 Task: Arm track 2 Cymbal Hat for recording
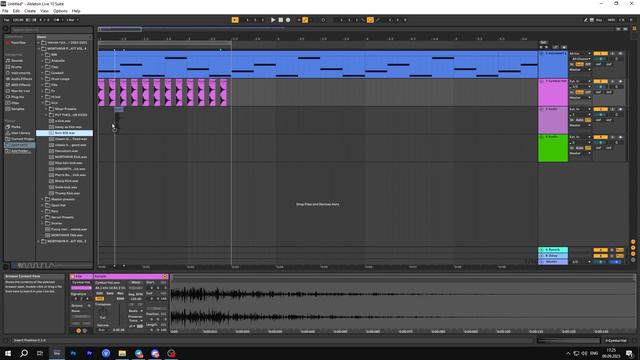click(620, 81)
